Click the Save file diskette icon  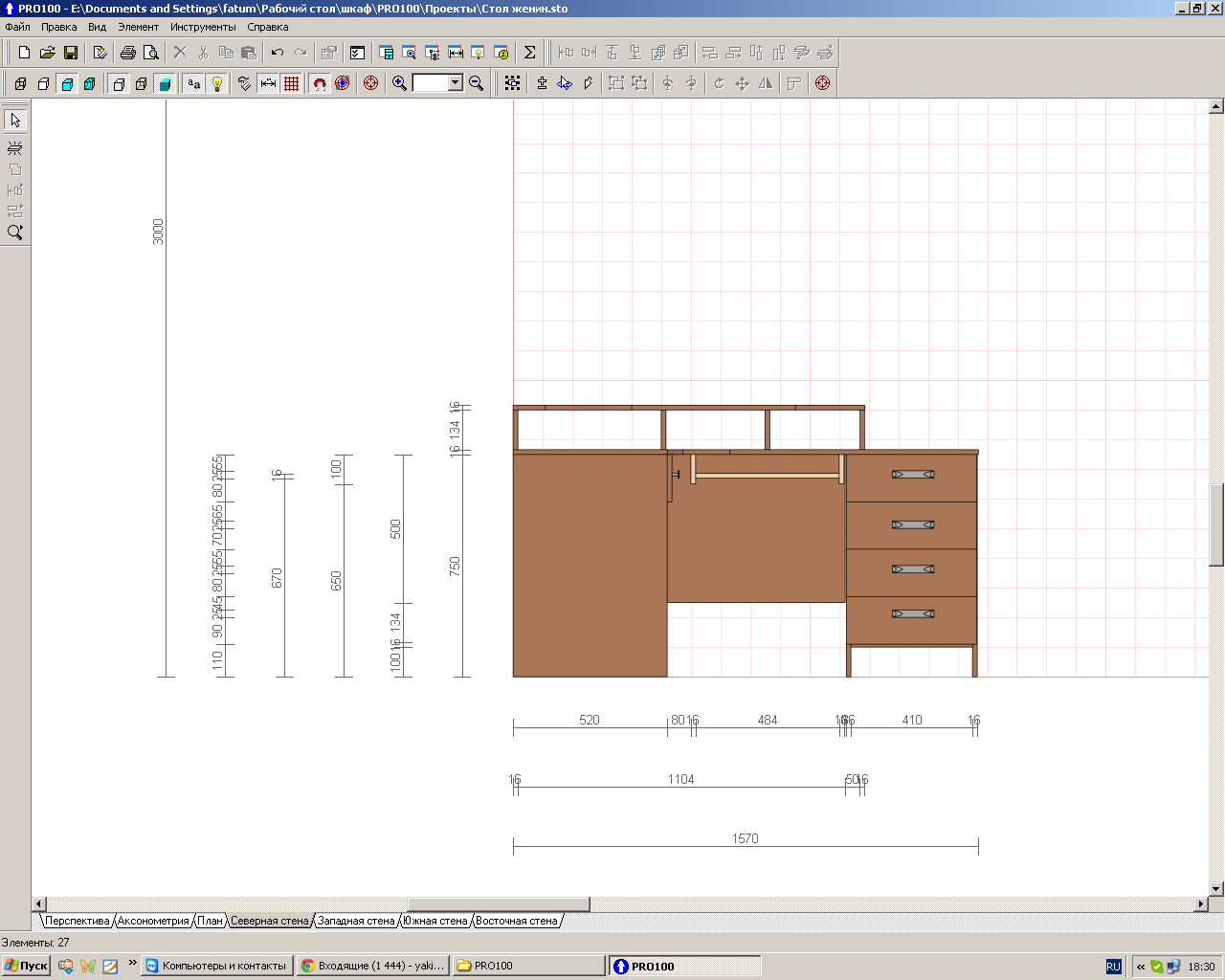70,53
